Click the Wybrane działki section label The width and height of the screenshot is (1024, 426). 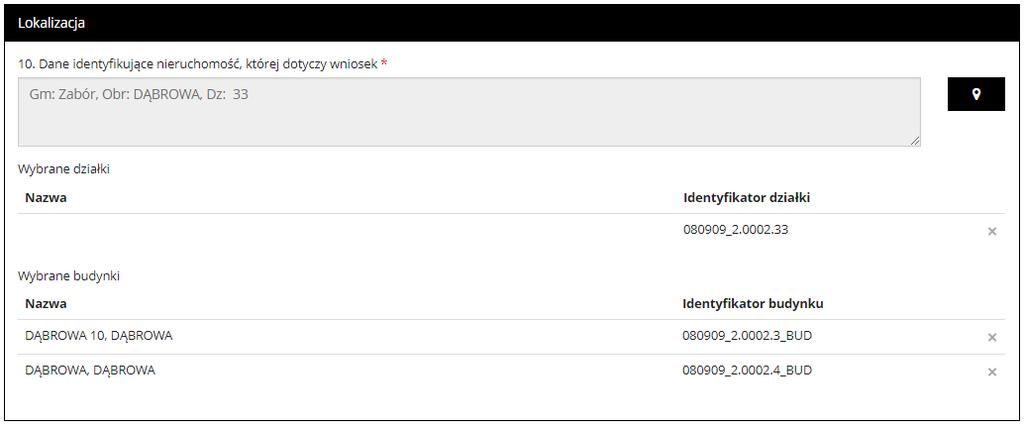(63, 169)
